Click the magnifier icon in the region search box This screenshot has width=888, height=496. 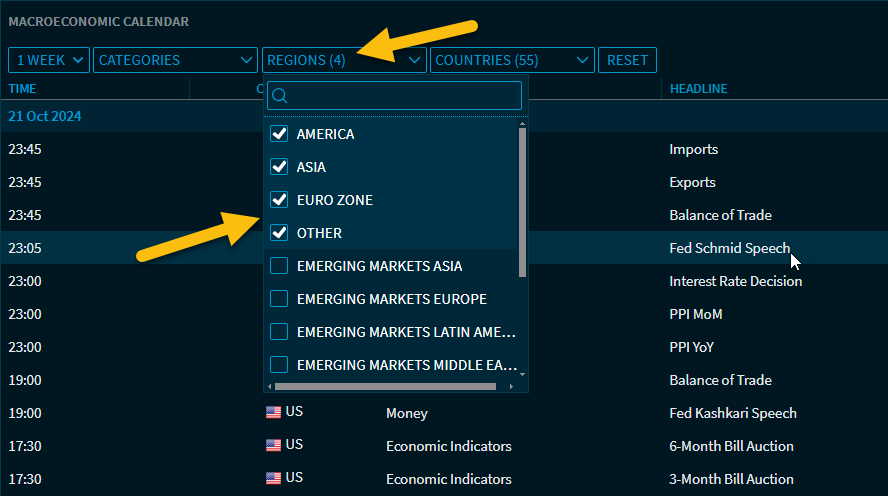(x=280, y=96)
